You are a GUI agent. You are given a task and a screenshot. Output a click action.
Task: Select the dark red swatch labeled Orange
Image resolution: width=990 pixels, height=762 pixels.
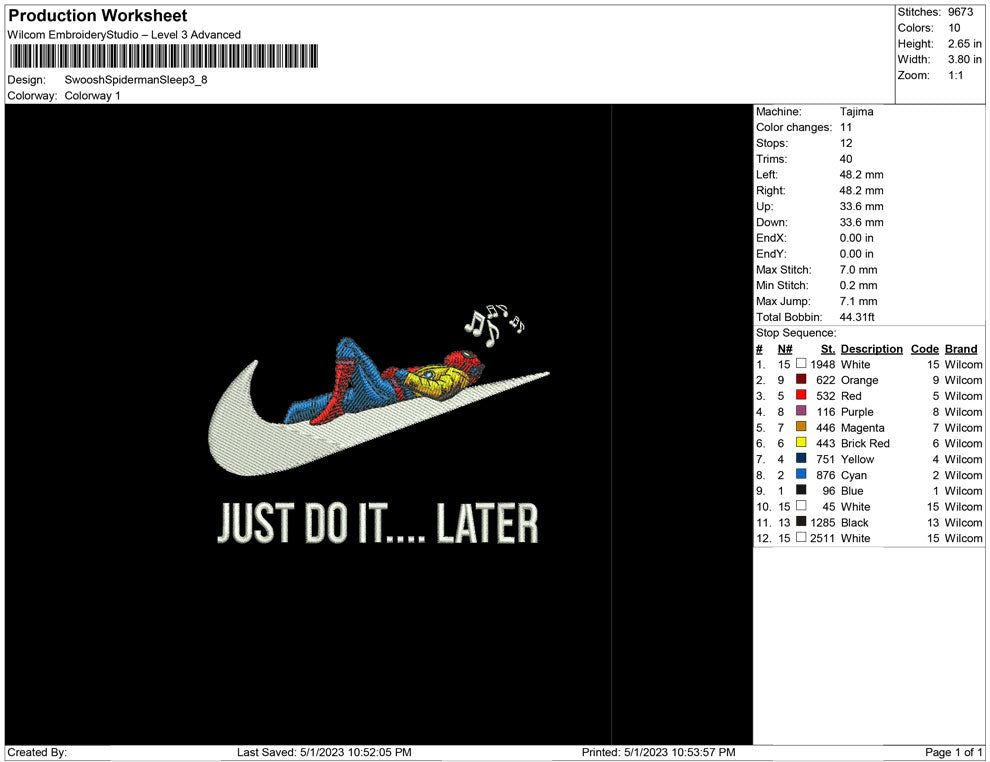(x=801, y=379)
